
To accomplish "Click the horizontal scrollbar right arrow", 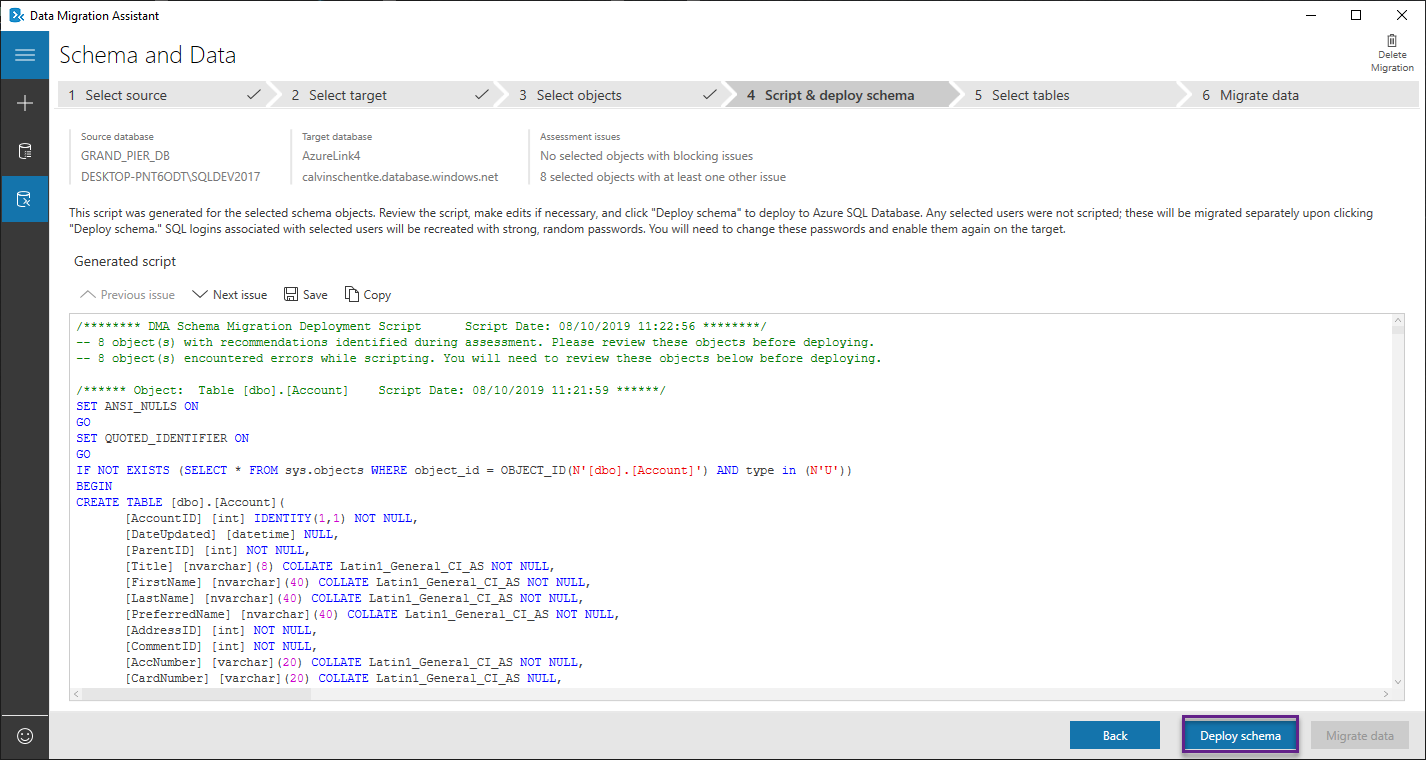I will (1385, 693).
